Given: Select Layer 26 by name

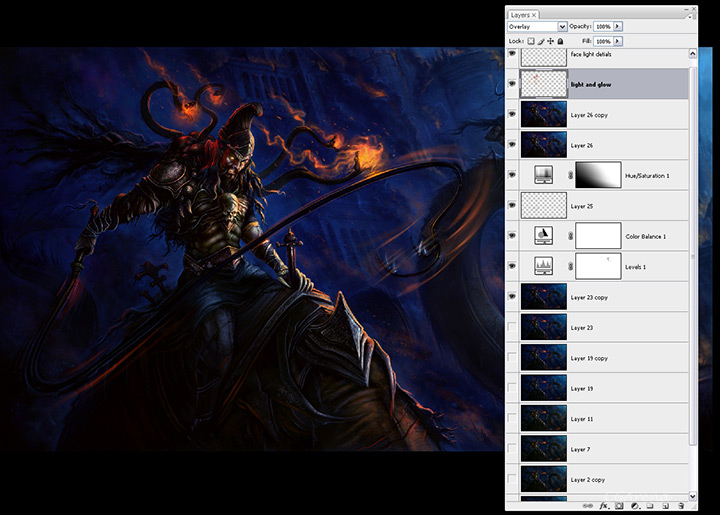Looking at the screenshot, I should [x=582, y=145].
